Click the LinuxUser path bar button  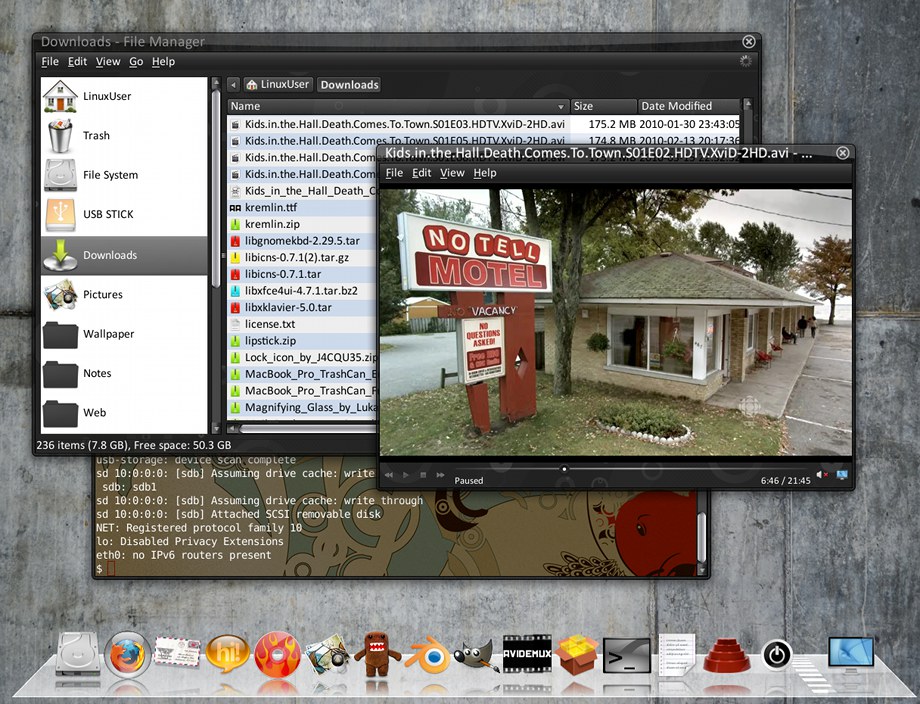point(278,84)
